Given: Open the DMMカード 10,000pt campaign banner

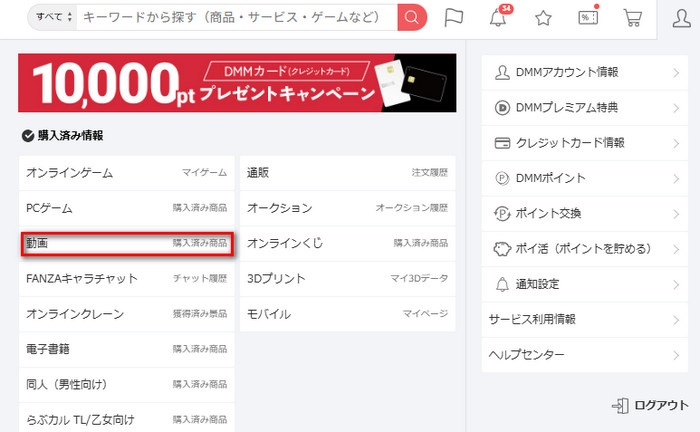Looking at the screenshot, I should 237,83.
